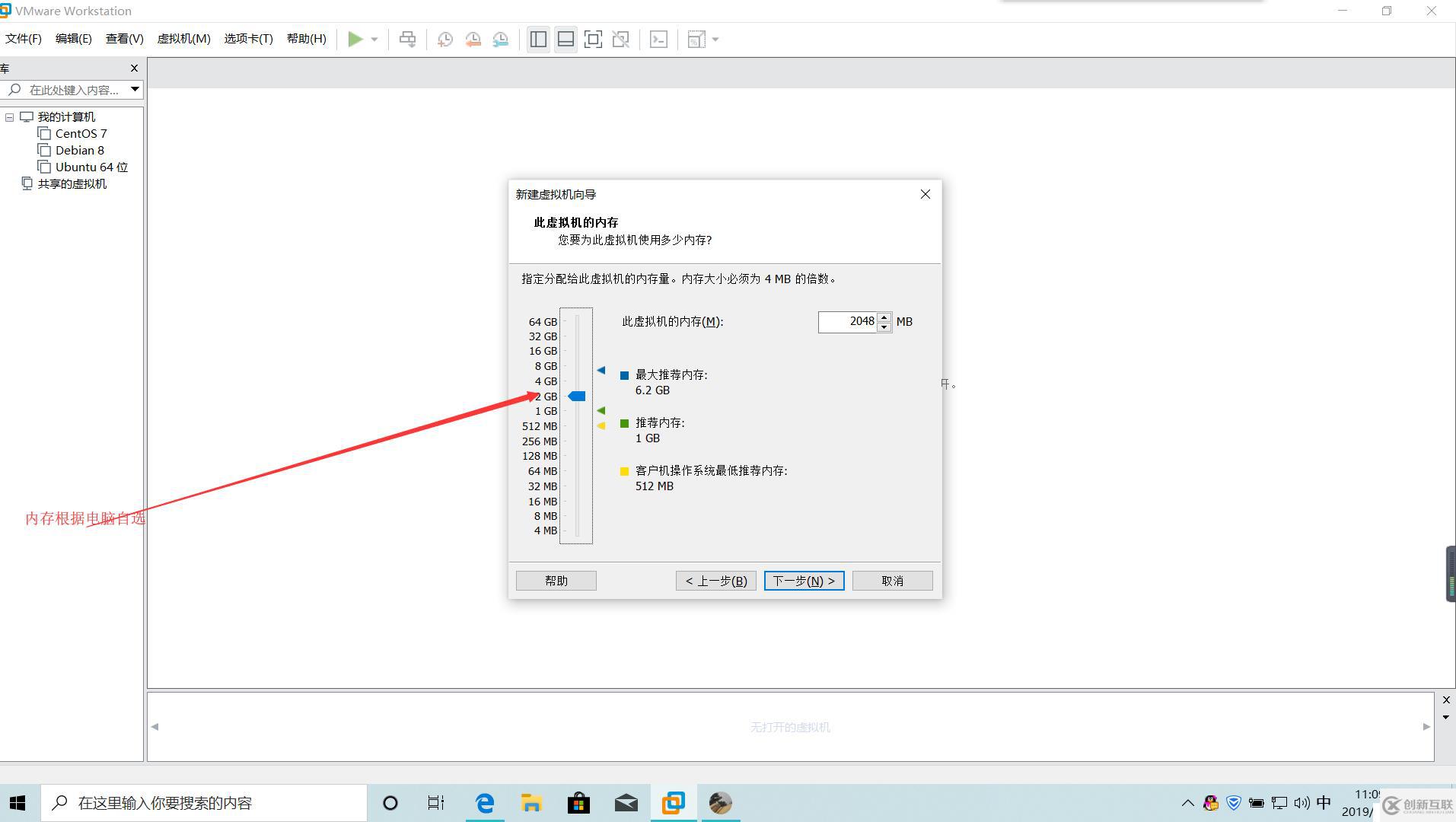Image resolution: width=1456 pixels, height=822 pixels.
Task: Open the Windows Start menu
Action: point(18,803)
